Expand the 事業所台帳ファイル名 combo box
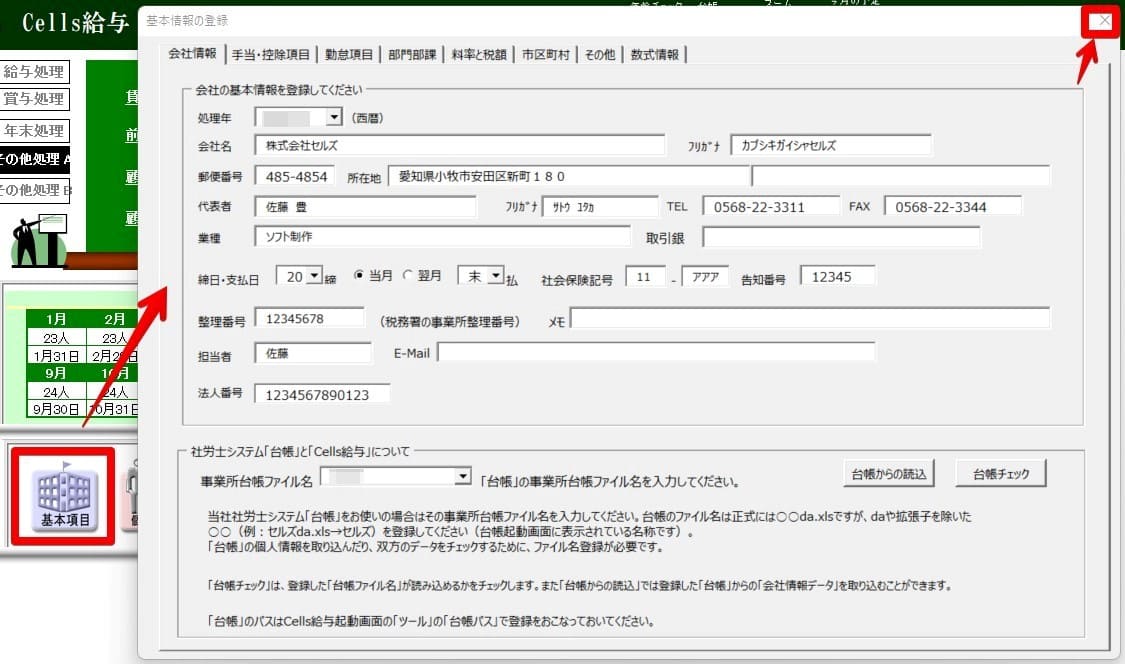 click(462, 477)
